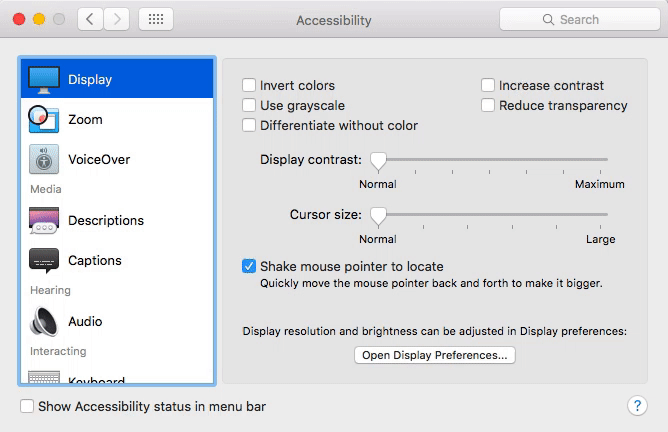Go back with the left arrow button
668x432 pixels.
point(90,19)
